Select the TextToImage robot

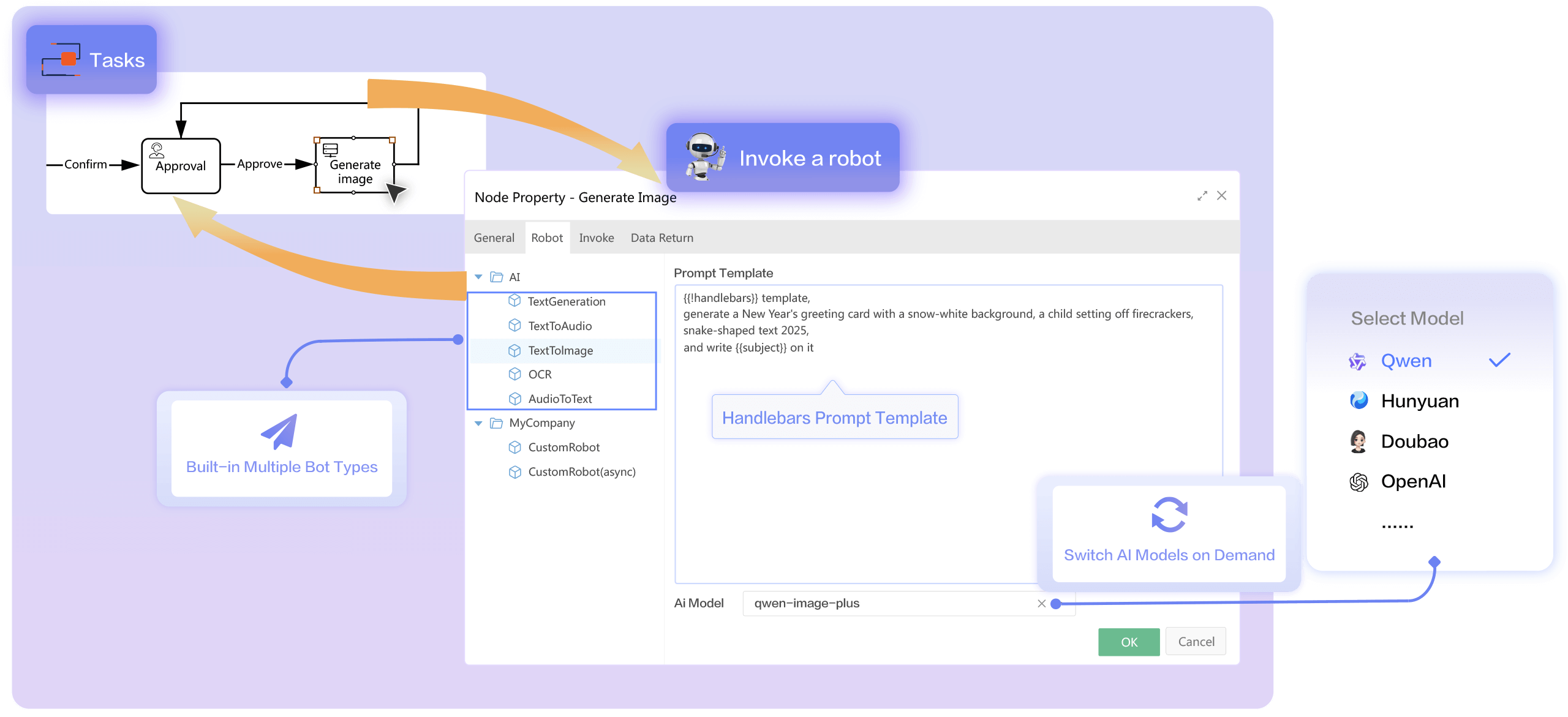coord(562,350)
